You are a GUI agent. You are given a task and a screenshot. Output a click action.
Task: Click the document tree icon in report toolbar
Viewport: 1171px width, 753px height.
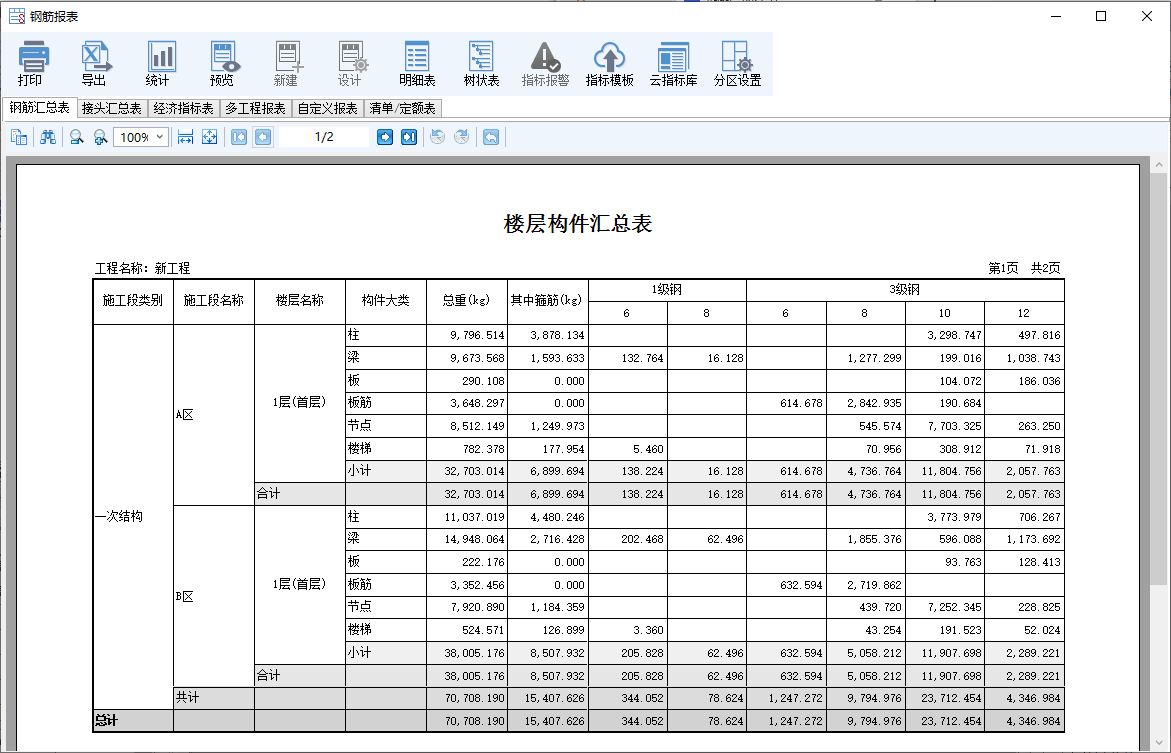(x=19, y=137)
